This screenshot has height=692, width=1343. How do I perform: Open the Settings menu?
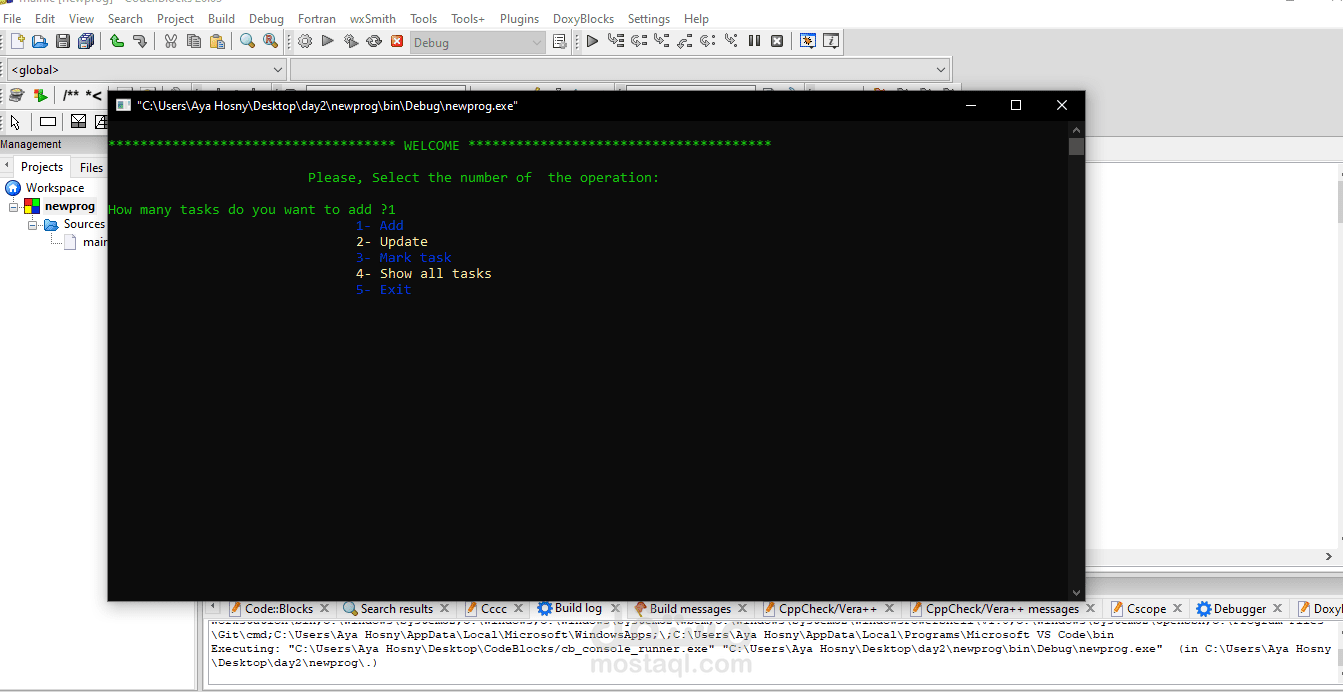click(x=649, y=18)
